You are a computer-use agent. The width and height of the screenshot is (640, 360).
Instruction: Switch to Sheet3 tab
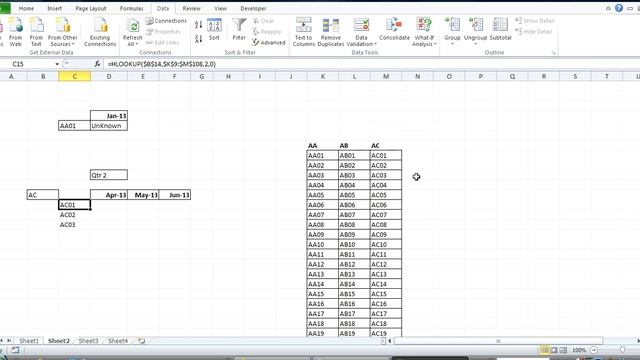click(x=89, y=341)
